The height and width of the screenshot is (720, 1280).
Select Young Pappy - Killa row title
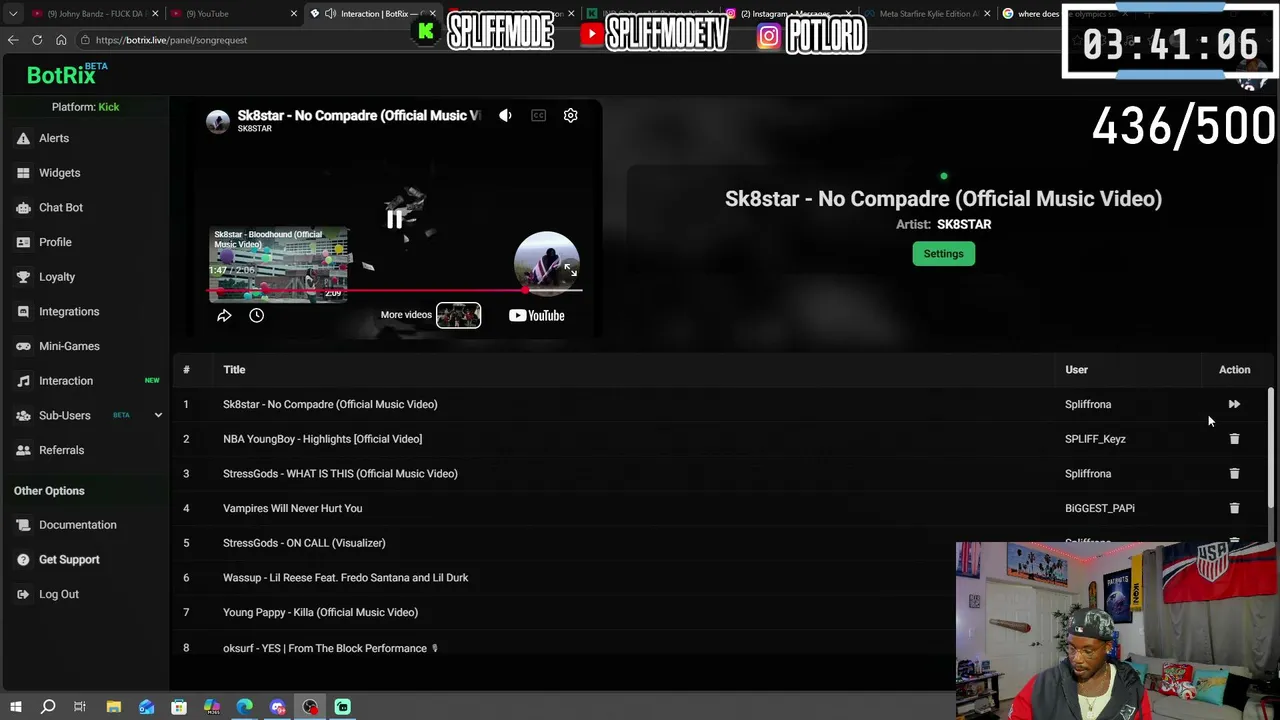point(320,612)
